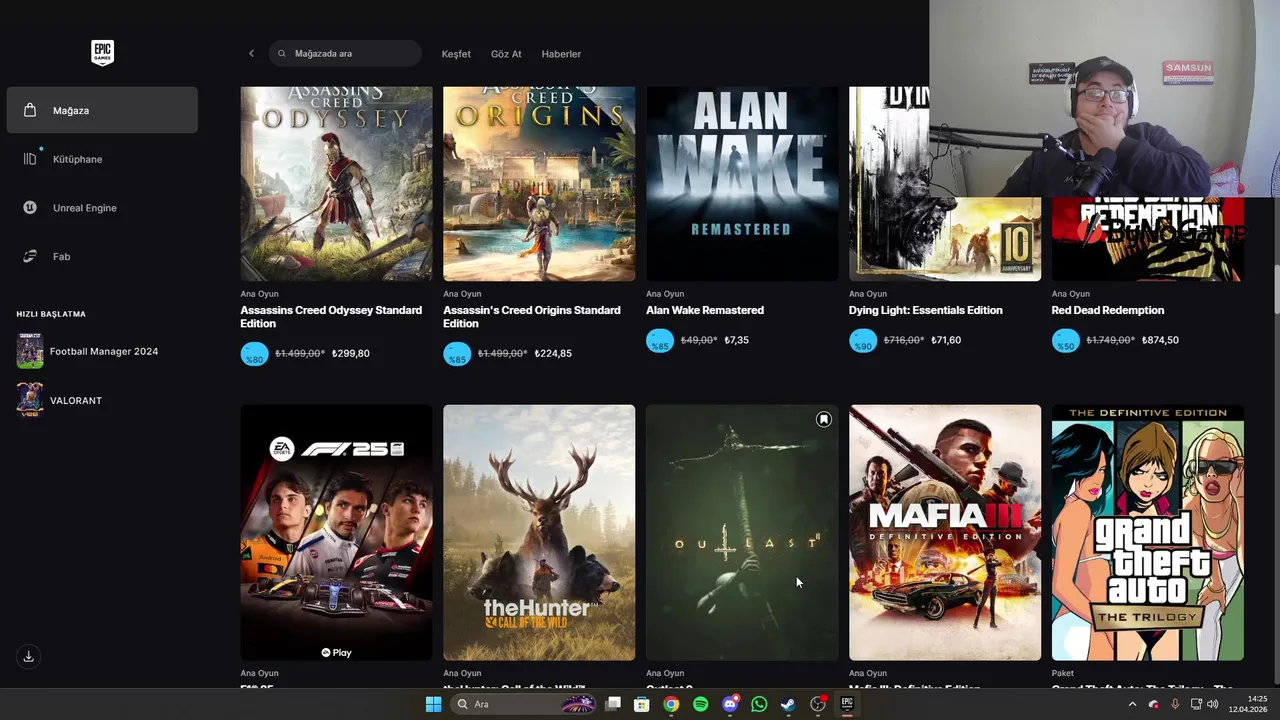Click the Fab logo icon
1280x720 pixels.
point(30,256)
